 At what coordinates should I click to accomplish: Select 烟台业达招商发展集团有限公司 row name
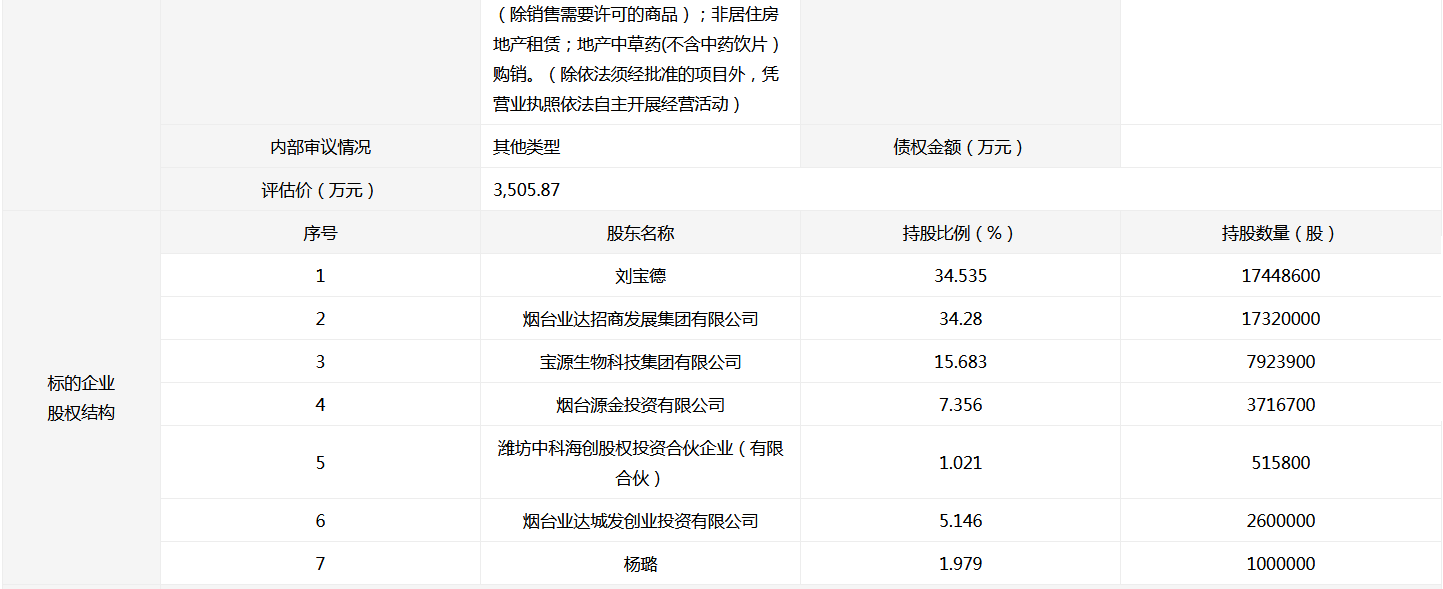pos(640,319)
